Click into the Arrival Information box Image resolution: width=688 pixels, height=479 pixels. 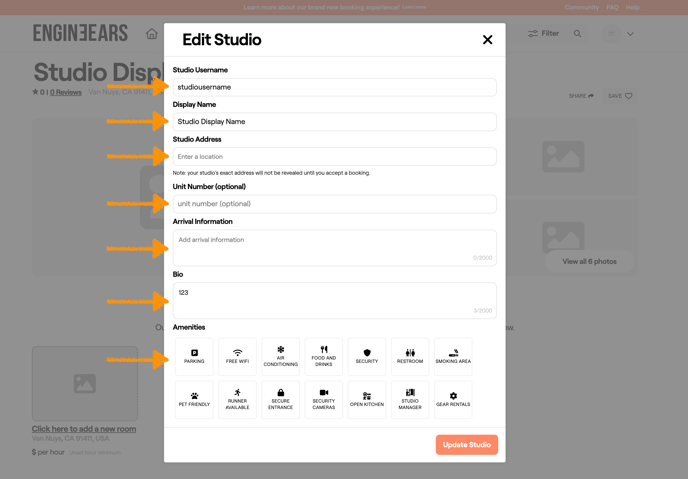(x=334, y=248)
